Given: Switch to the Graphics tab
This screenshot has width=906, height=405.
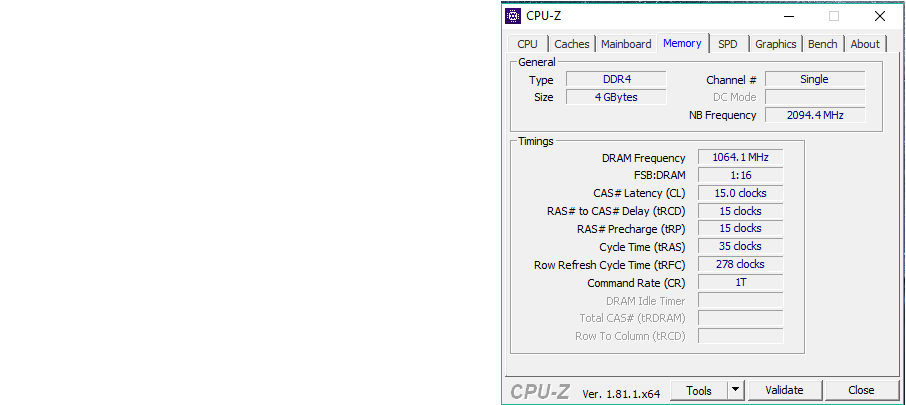Looking at the screenshot, I should coord(775,44).
